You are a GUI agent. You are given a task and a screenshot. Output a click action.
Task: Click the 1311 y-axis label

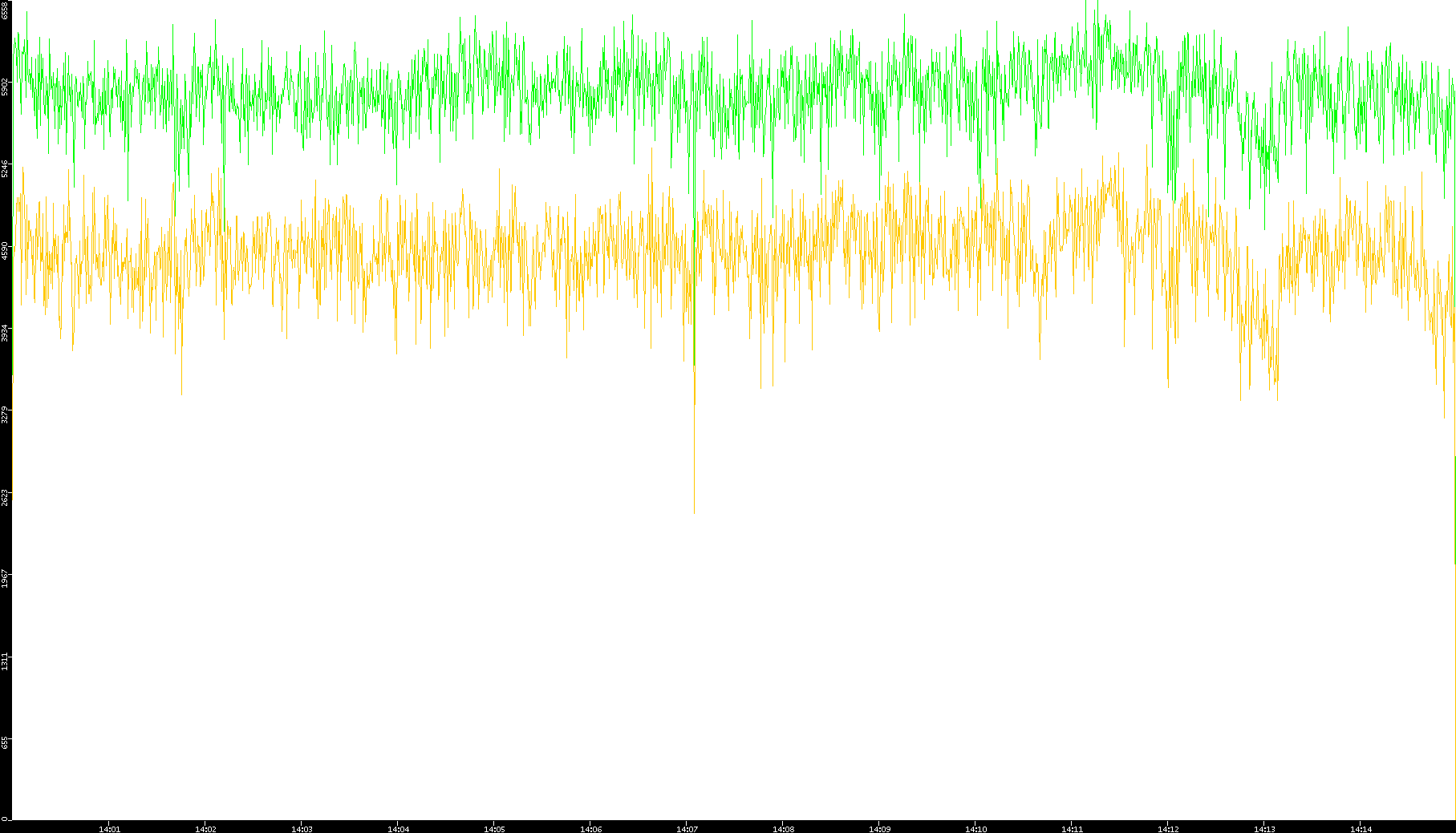[6, 661]
